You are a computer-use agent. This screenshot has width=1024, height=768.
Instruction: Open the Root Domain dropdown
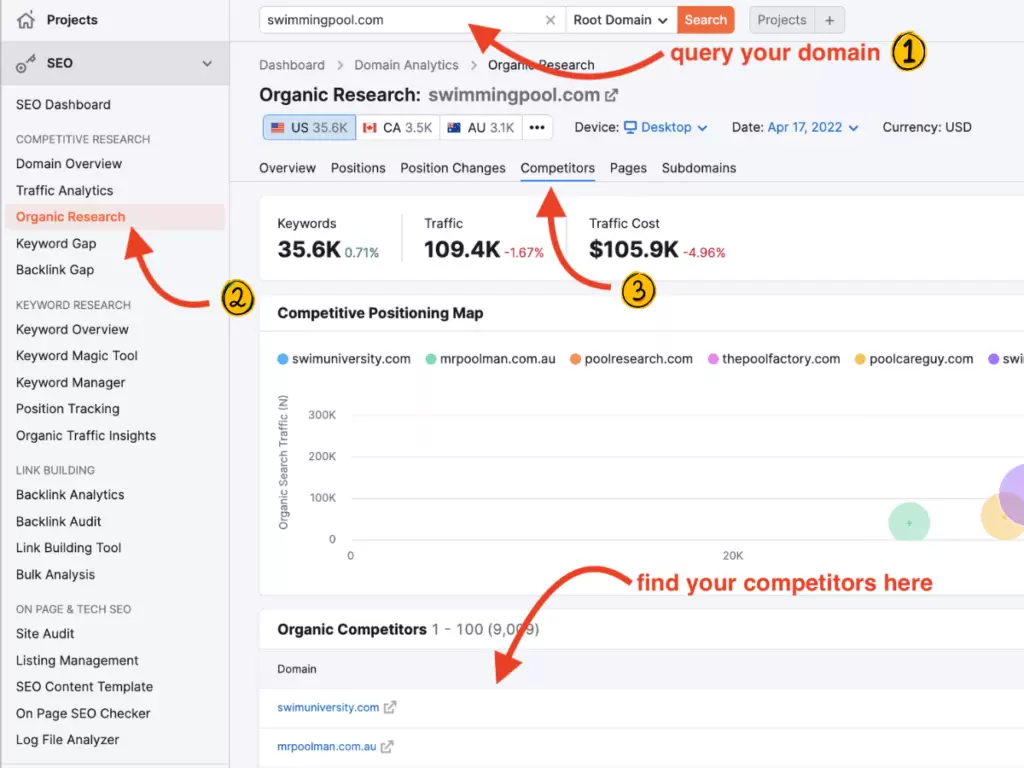(620, 19)
